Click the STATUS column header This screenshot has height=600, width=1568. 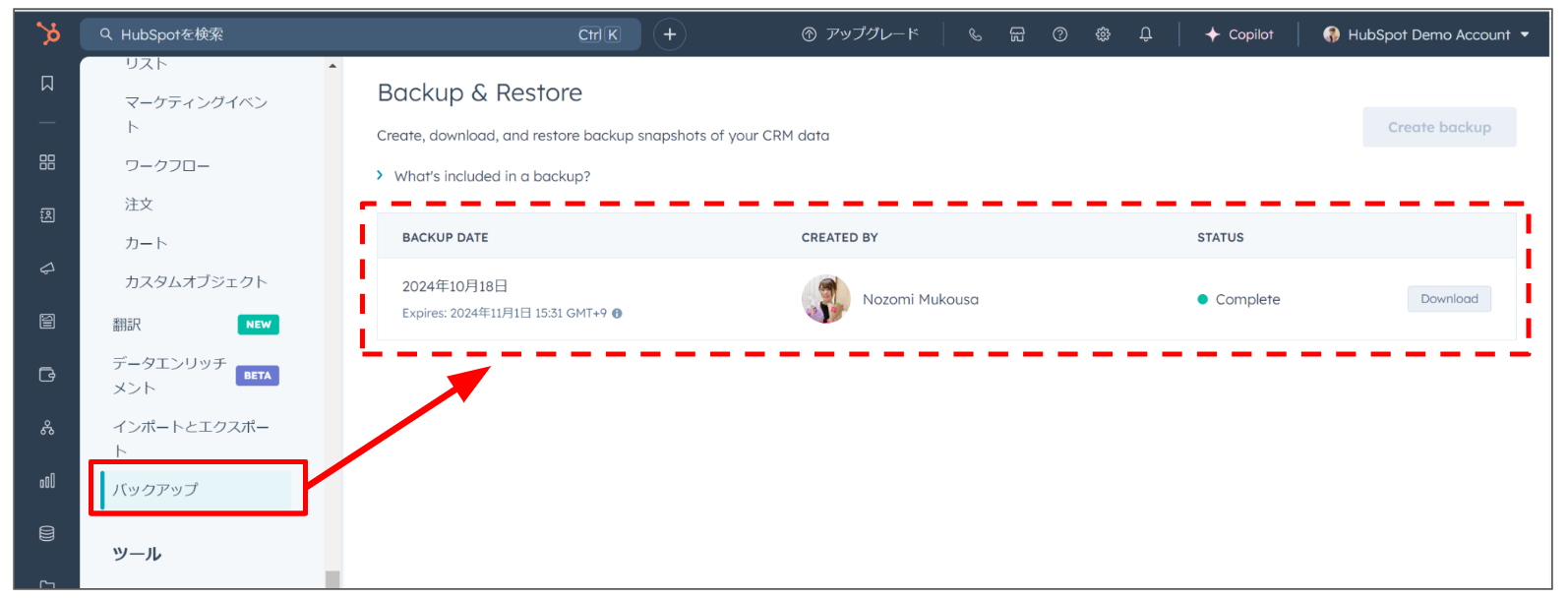coord(1221,237)
